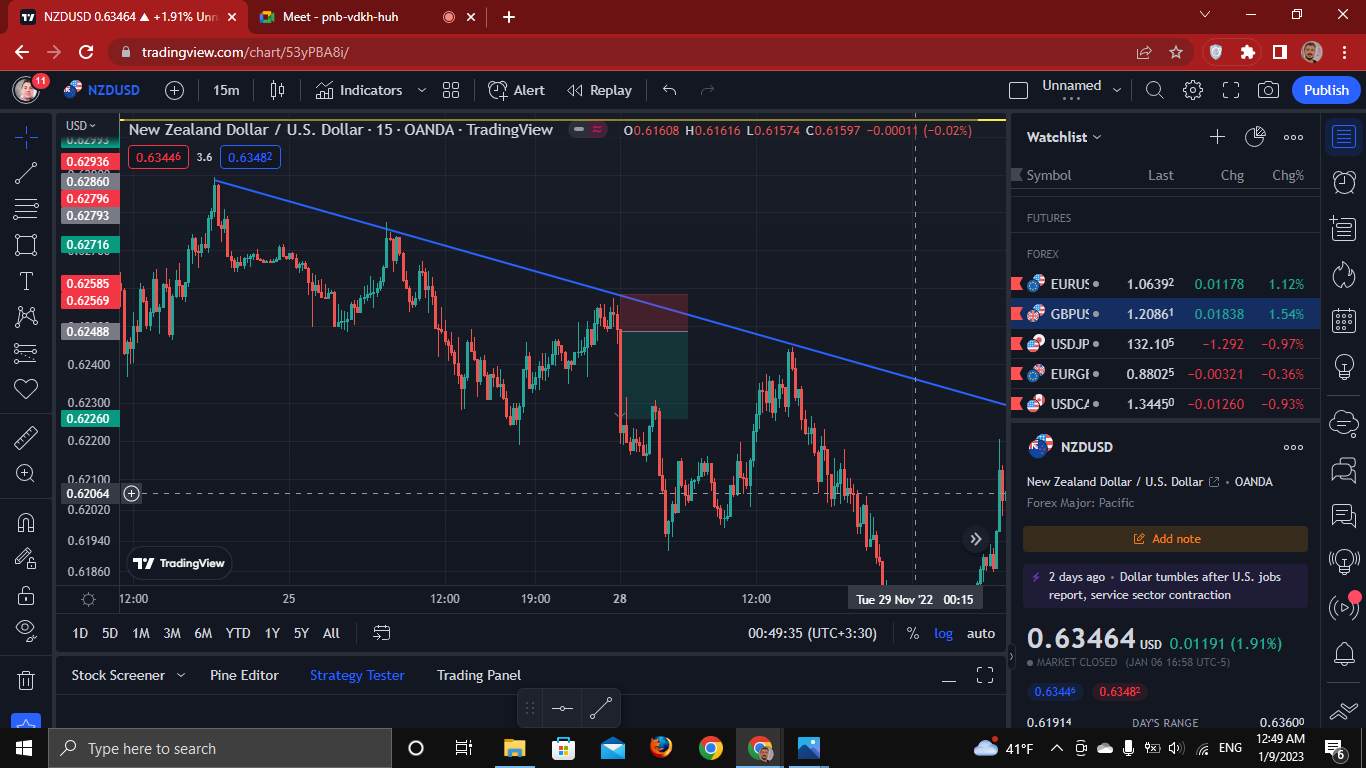Toggle hide all drawings eye icon

pos(25,628)
